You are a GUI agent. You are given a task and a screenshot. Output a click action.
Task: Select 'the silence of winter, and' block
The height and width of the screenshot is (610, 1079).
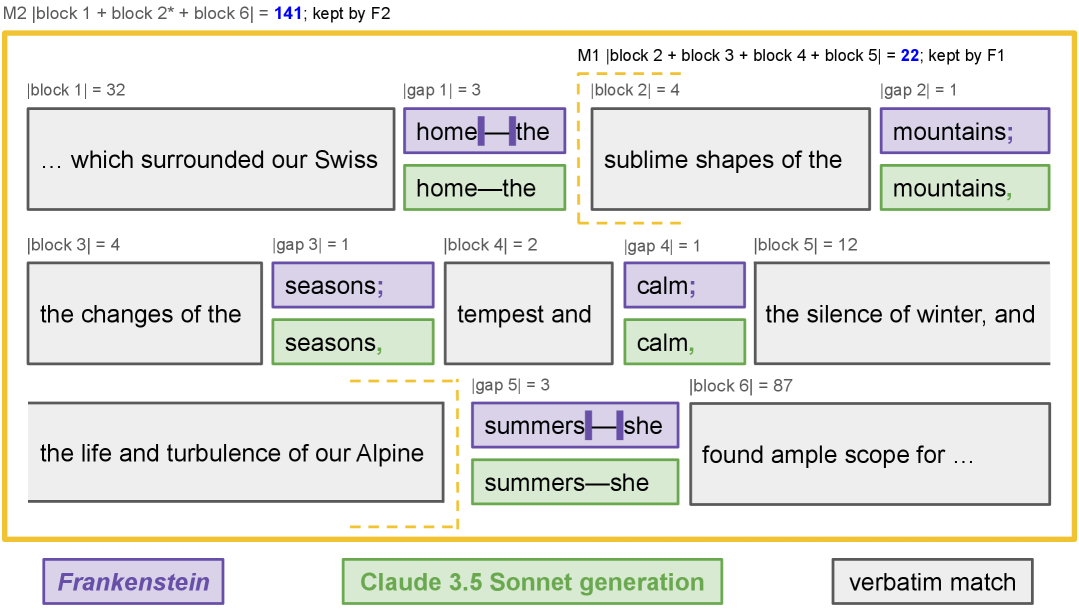click(x=902, y=314)
